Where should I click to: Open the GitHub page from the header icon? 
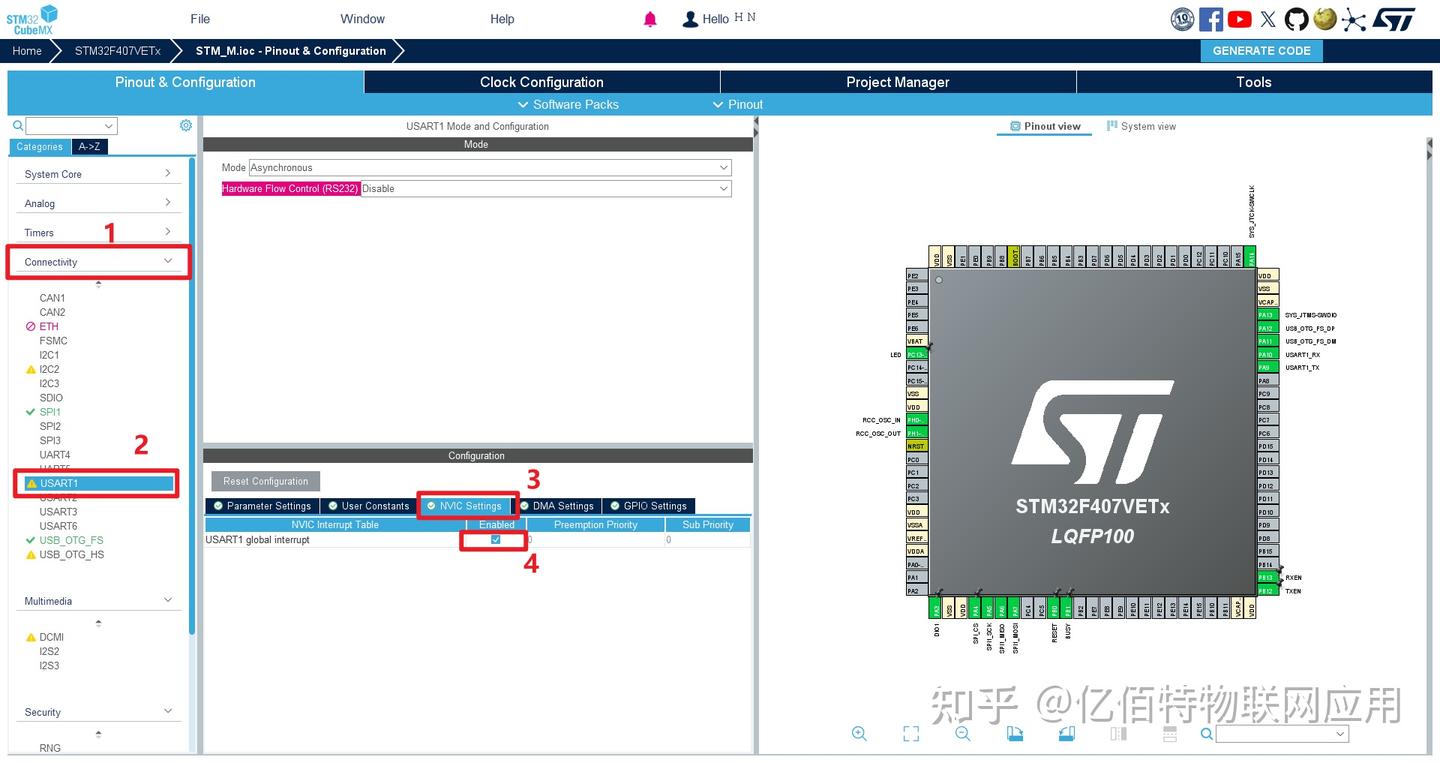point(1296,18)
